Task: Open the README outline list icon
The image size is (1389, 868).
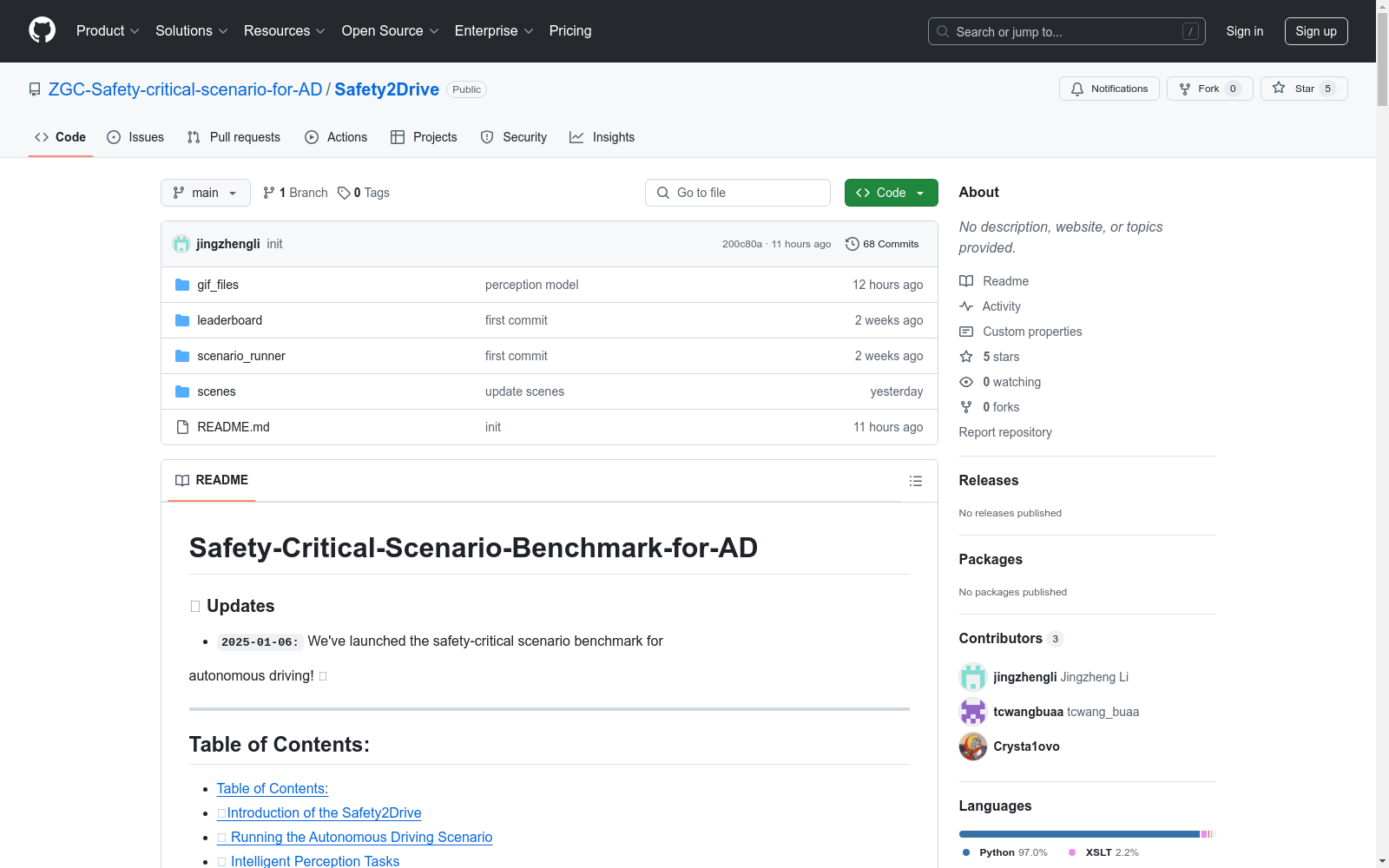Action: click(916, 481)
